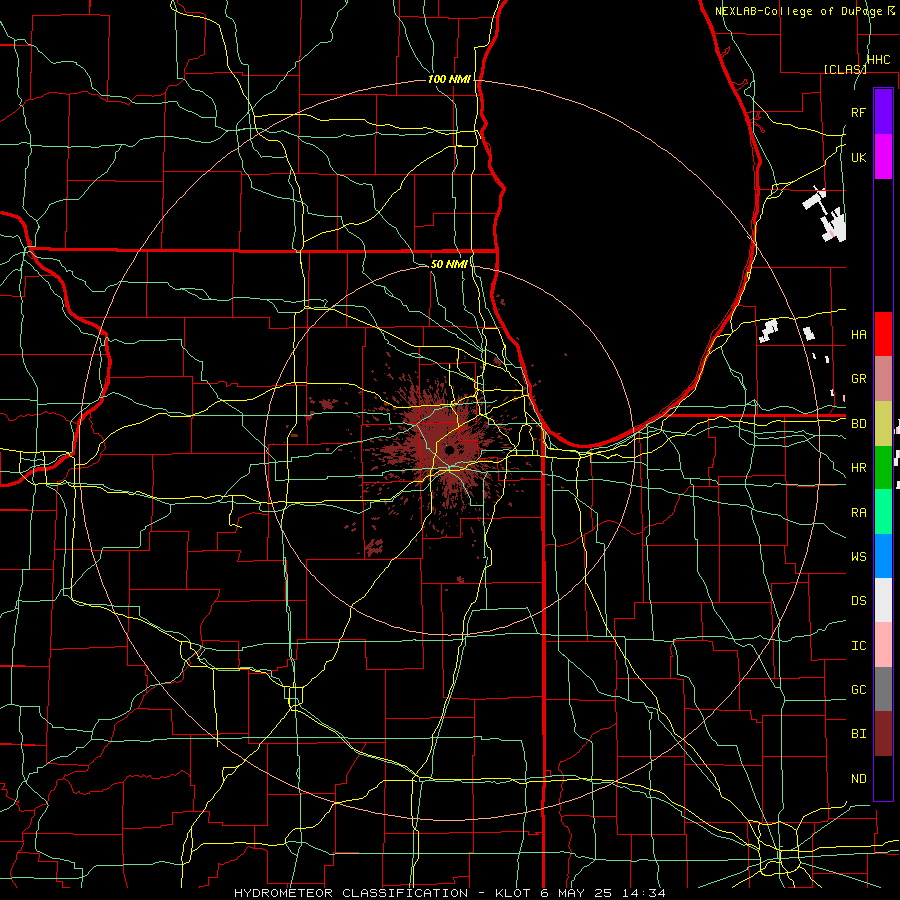The width and height of the screenshot is (900, 900).
Task: Select the GR legend color block
Action: coord(883,378)
